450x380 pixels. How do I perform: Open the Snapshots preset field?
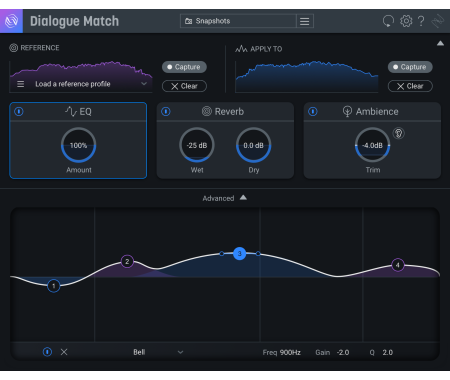point(238,21)
